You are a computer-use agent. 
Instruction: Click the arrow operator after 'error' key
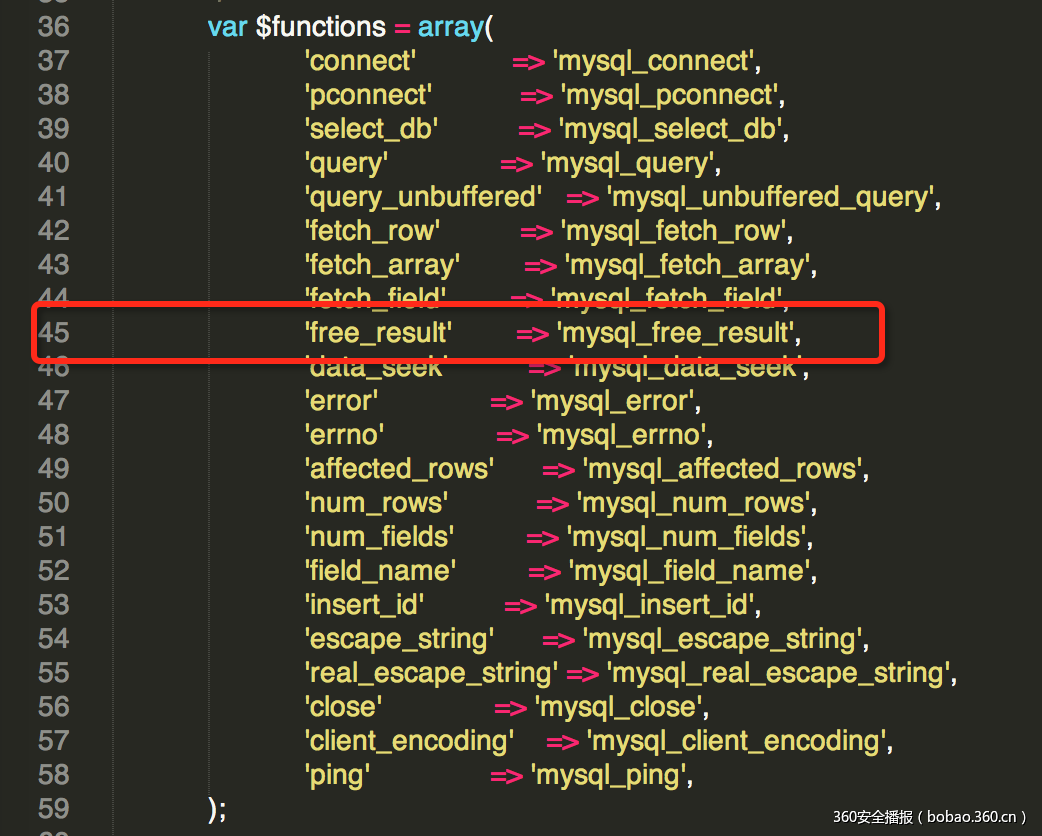pos(507,401)
